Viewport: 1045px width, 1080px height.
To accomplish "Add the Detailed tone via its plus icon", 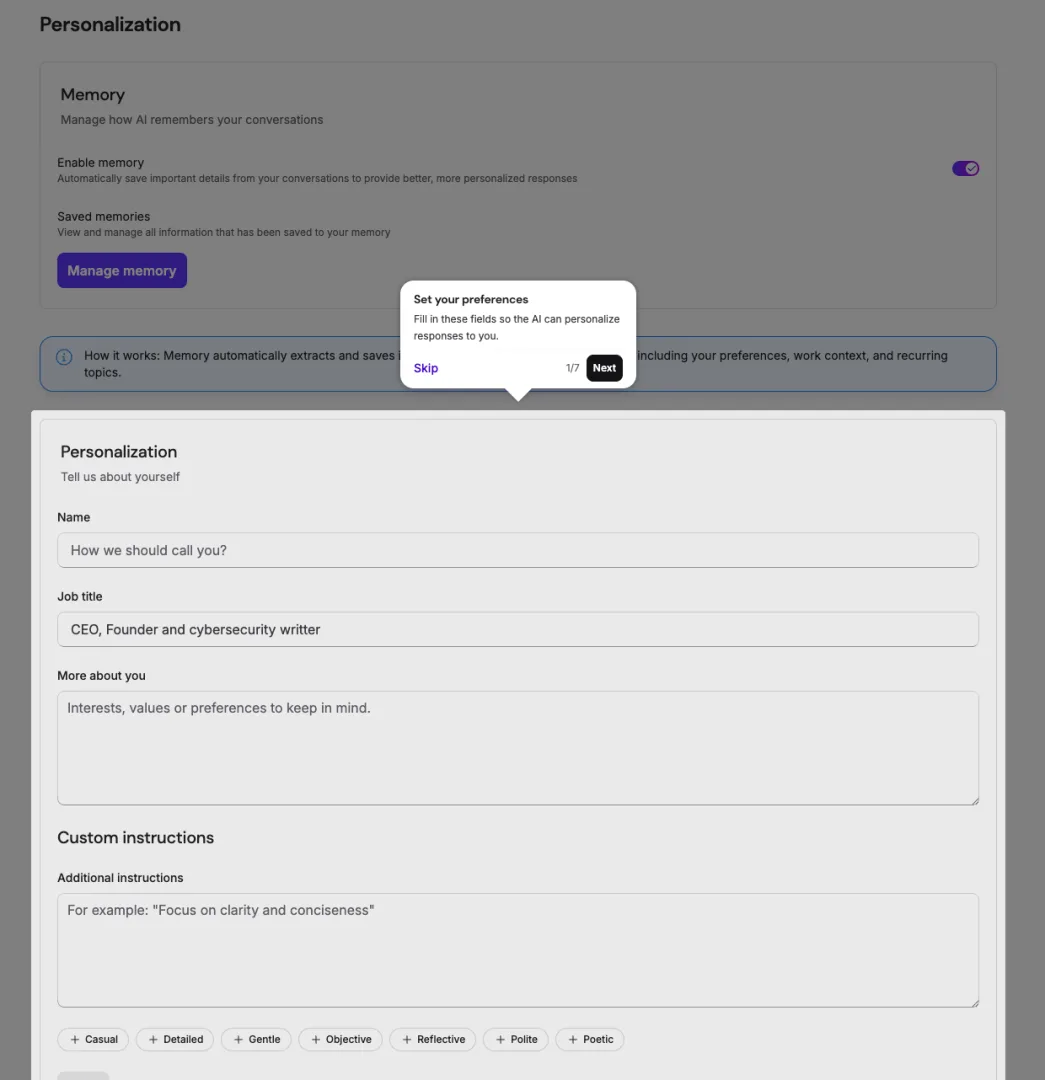I will (x=152, y=1039).
